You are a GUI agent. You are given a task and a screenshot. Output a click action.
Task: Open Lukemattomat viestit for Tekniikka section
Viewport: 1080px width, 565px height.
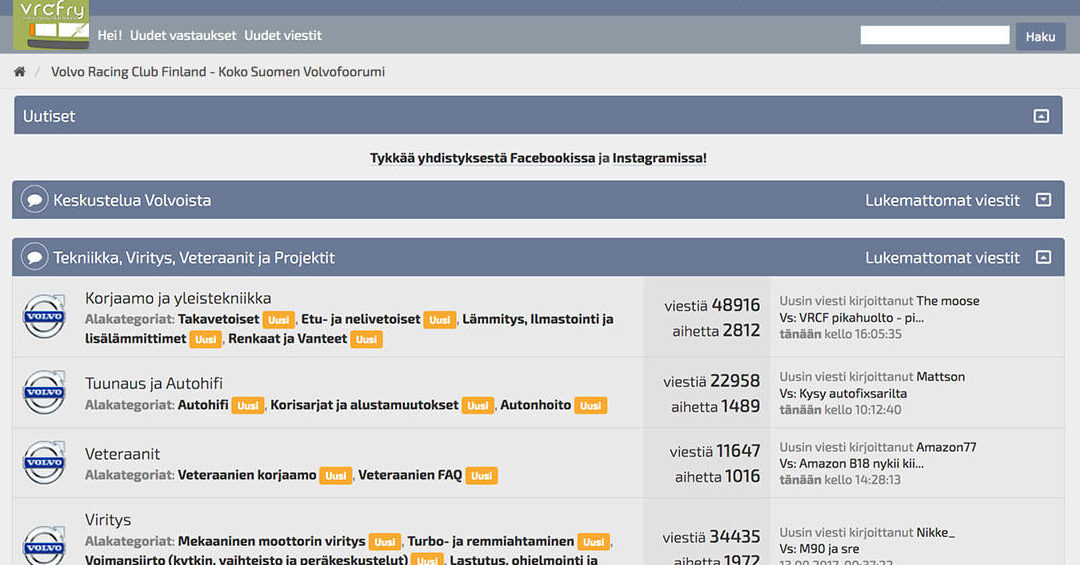(x=942, y=258)
